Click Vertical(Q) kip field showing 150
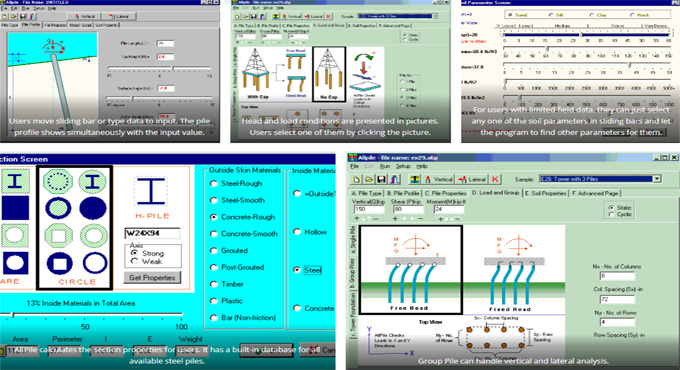The width and height of the screenshot is (680, 370). coord(369,209)
